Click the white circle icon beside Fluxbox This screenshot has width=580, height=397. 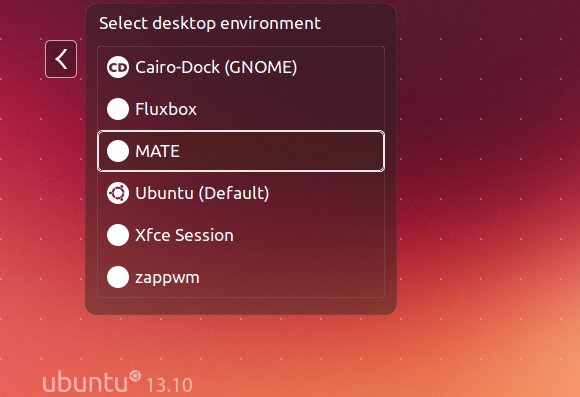click(x=118, y=109)
